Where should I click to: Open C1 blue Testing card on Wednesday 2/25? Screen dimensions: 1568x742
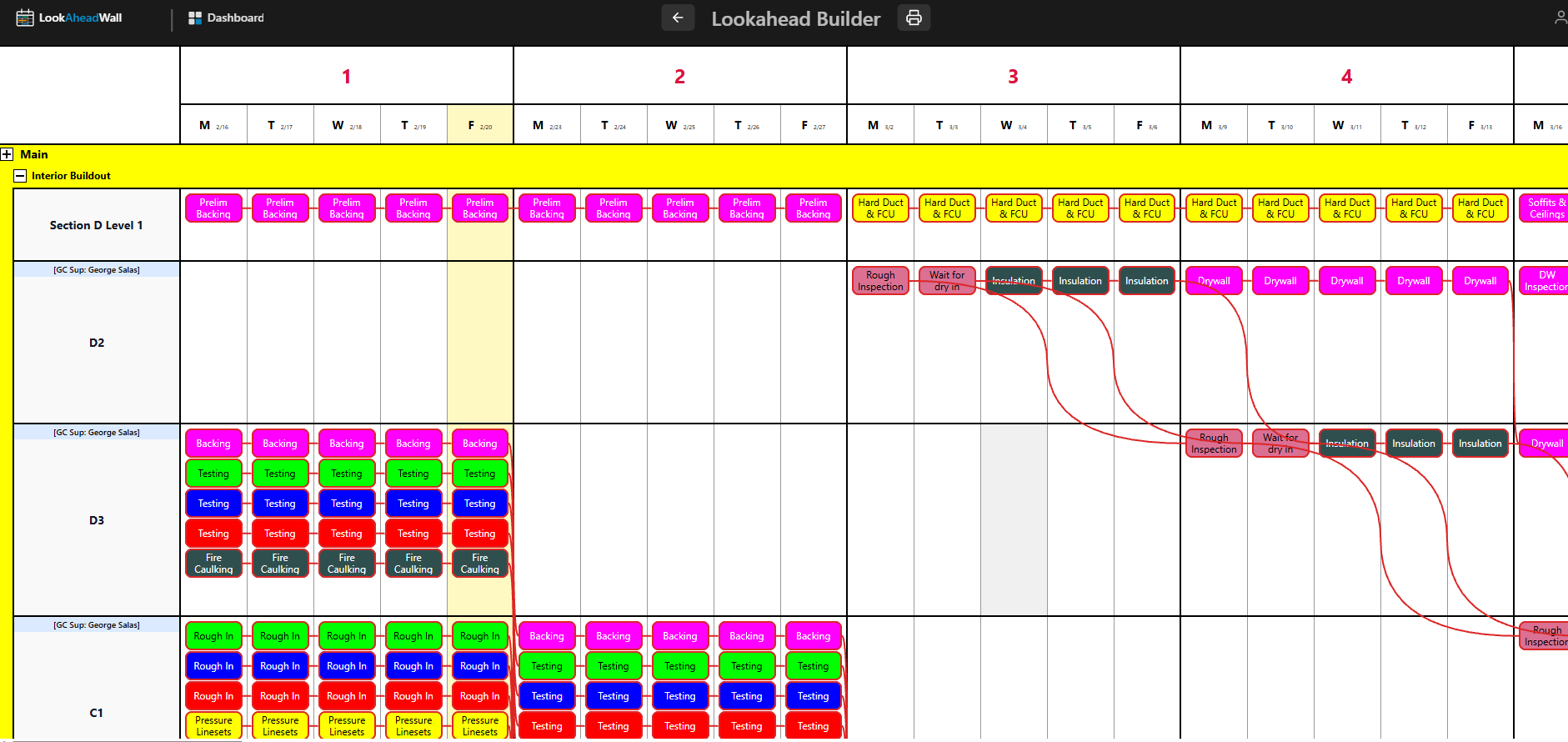pos(680,696)
